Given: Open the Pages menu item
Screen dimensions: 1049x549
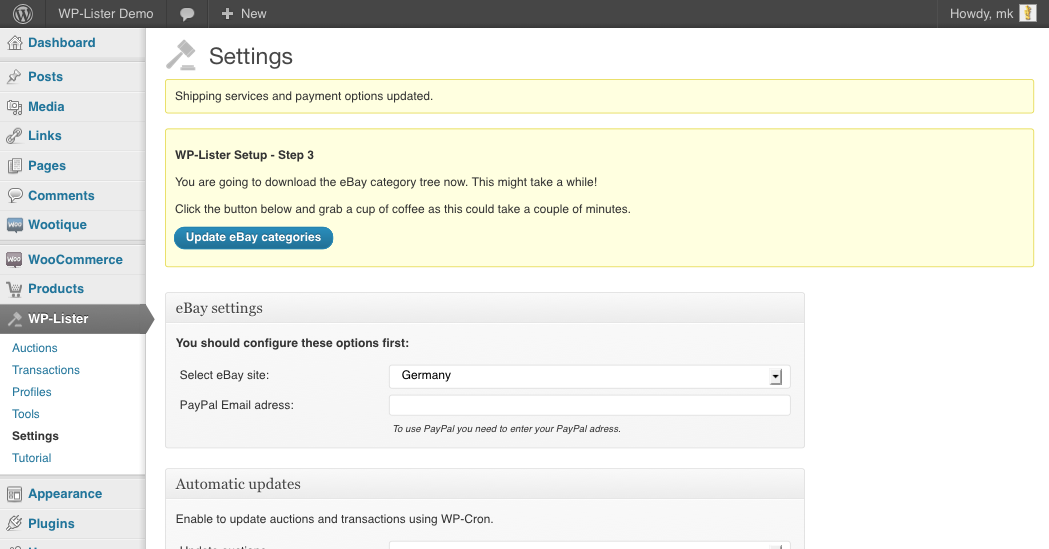Looking at the screenshot, I should (x=47, y=166).
